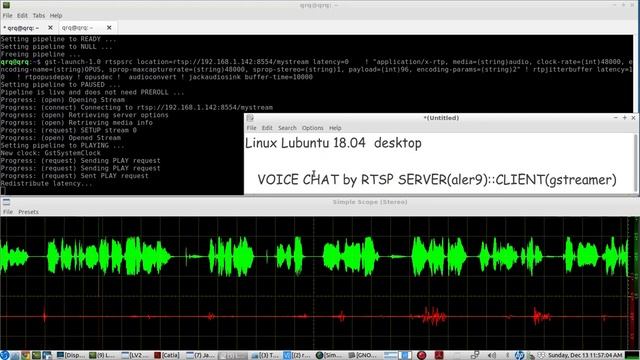The height and width of the screenshot is (360, 640).
Task: Close the second qrq@qrq terminal tab
Action: point(109,28)
